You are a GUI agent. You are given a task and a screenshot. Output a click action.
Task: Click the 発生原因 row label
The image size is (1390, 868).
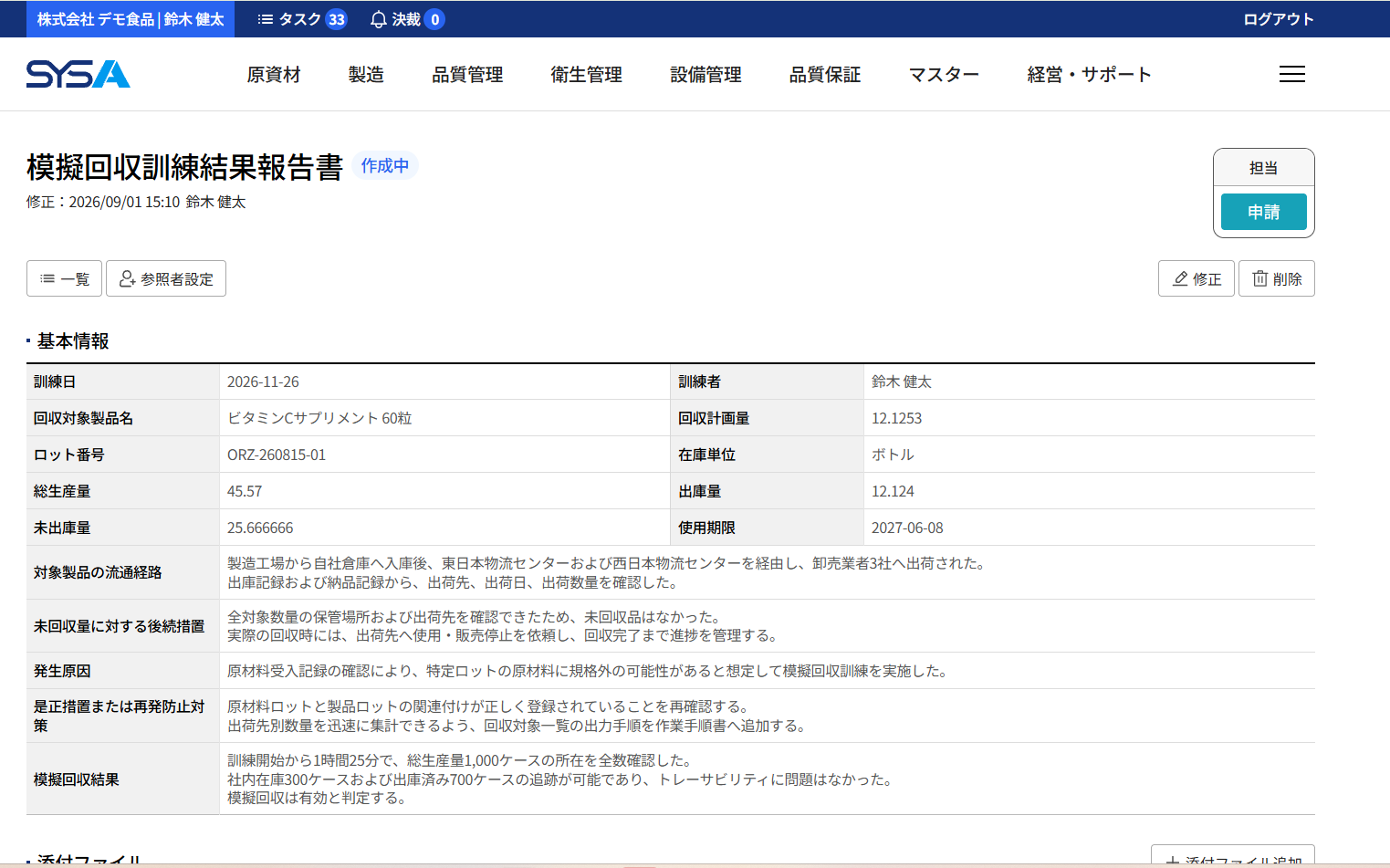pos(62,671)
